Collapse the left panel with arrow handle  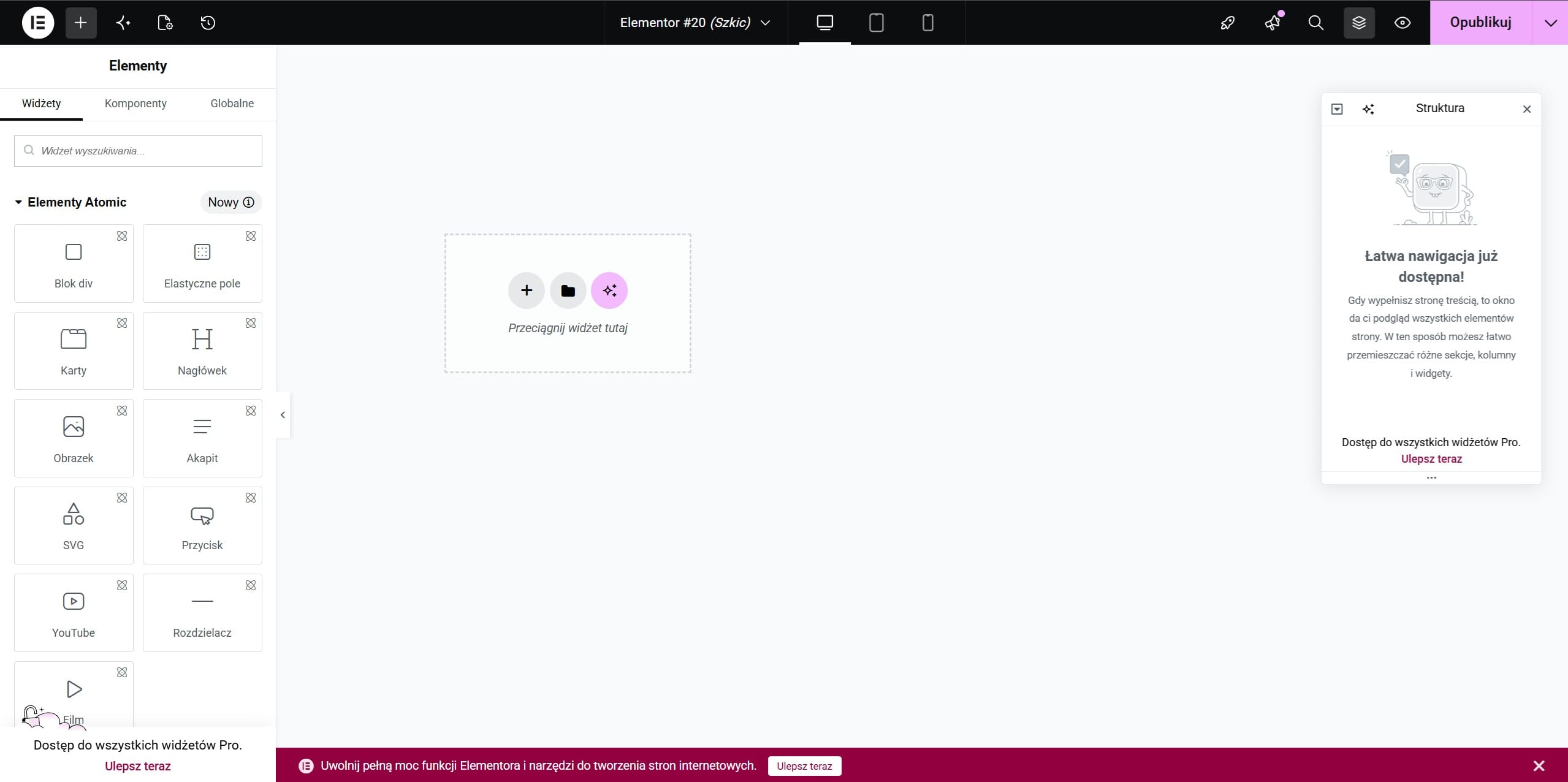point(283,415)
